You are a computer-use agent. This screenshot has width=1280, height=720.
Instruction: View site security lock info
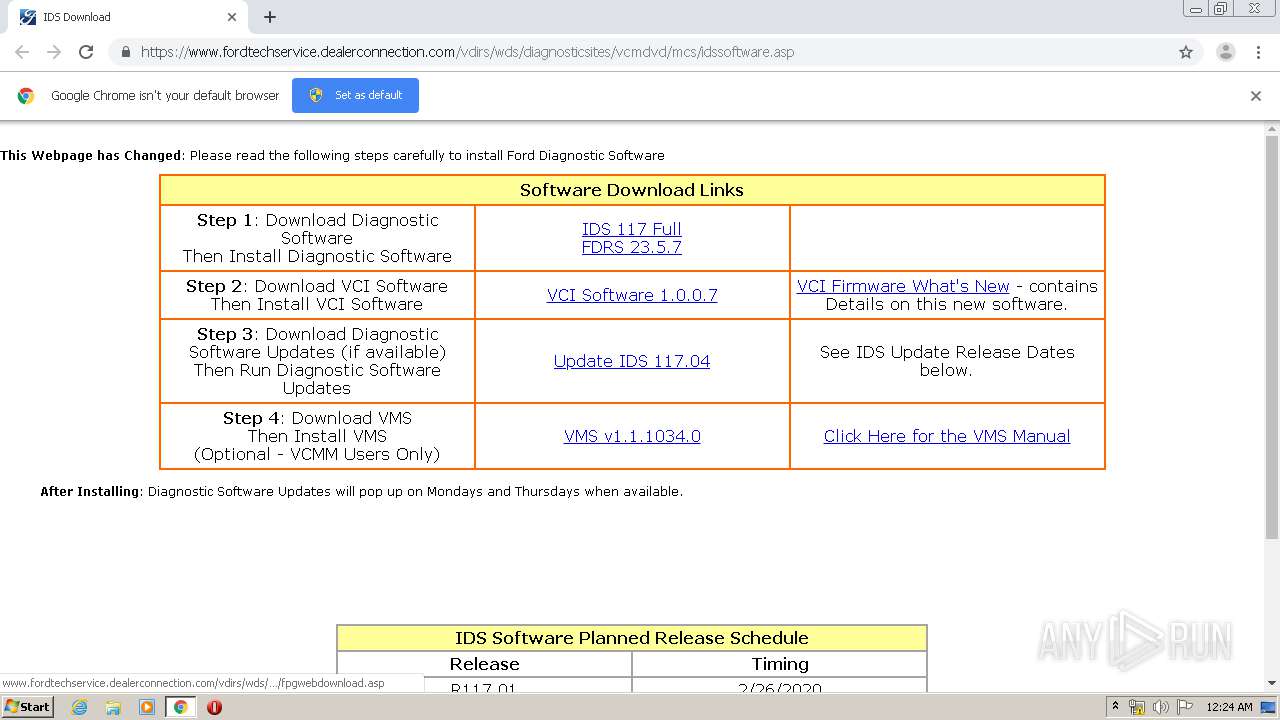[x=125, y=52]
